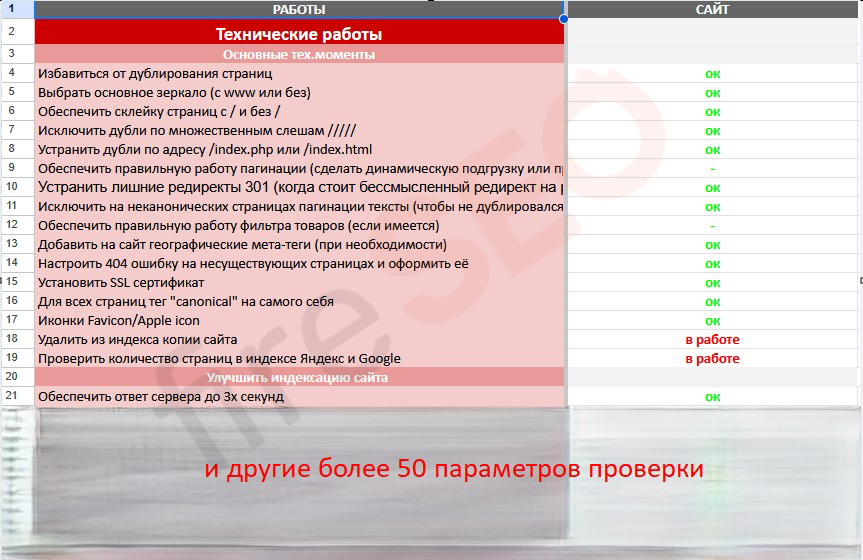Click the Иконки Favicon/Apple icon cell
The height and width of the screenshot is (560, 863).
click(118, 320)
